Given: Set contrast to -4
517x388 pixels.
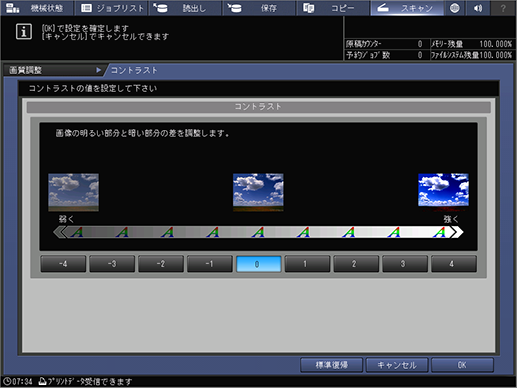Looking at the screenshot, I should pos(63,264).
